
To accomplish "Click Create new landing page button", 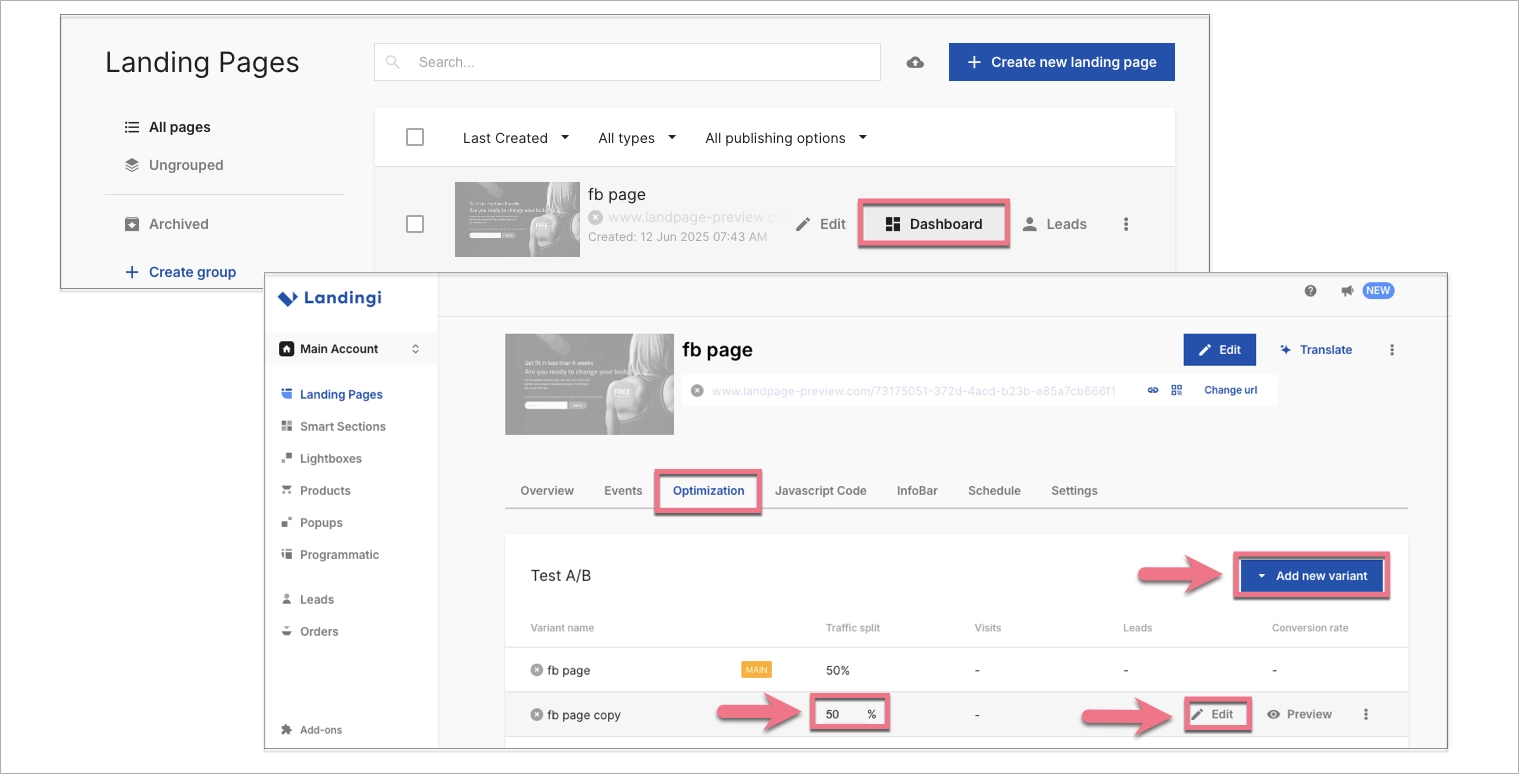I will point(1061,62).
